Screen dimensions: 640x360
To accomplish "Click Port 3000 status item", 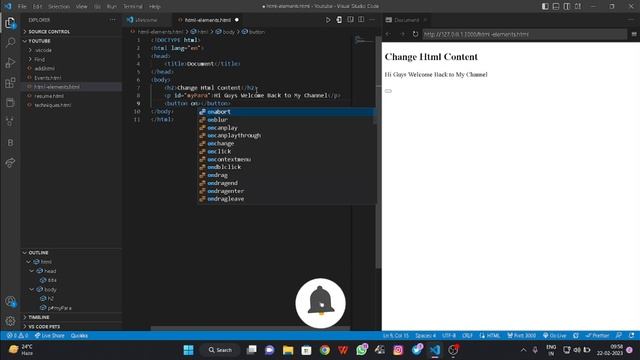I will [x=522, y=336].
